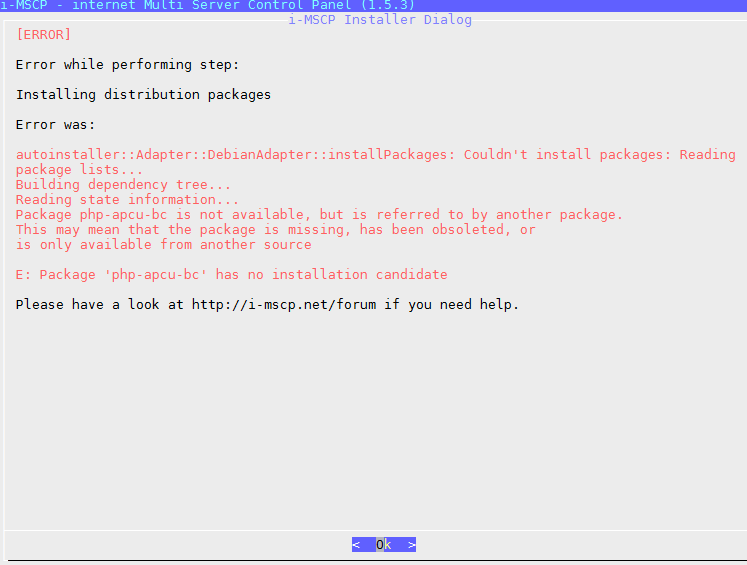This screenshot has height=565, width=747.
Task: Click 'This may mean that the package' line
Action: point(275,230)
